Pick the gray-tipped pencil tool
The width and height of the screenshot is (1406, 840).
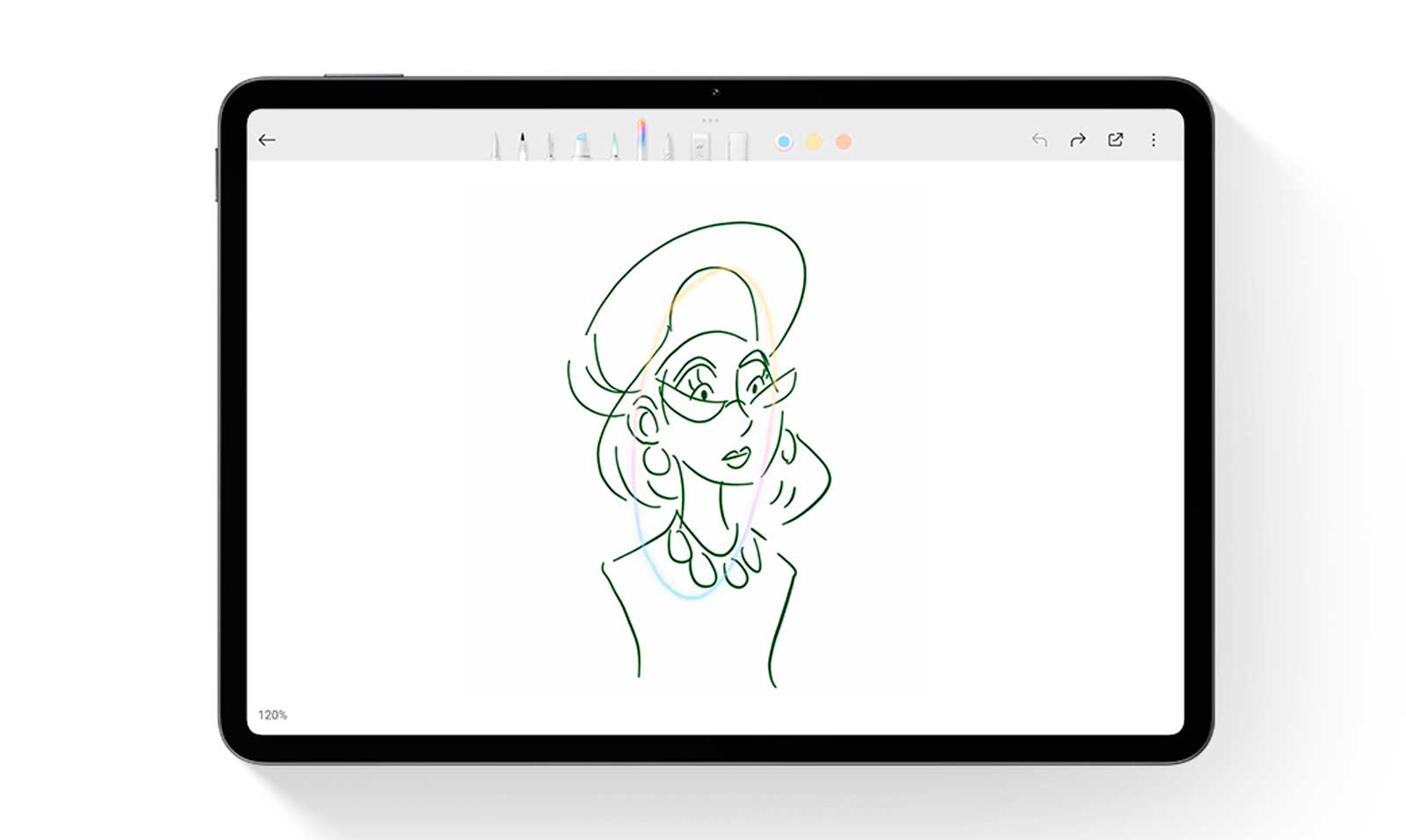550,146
